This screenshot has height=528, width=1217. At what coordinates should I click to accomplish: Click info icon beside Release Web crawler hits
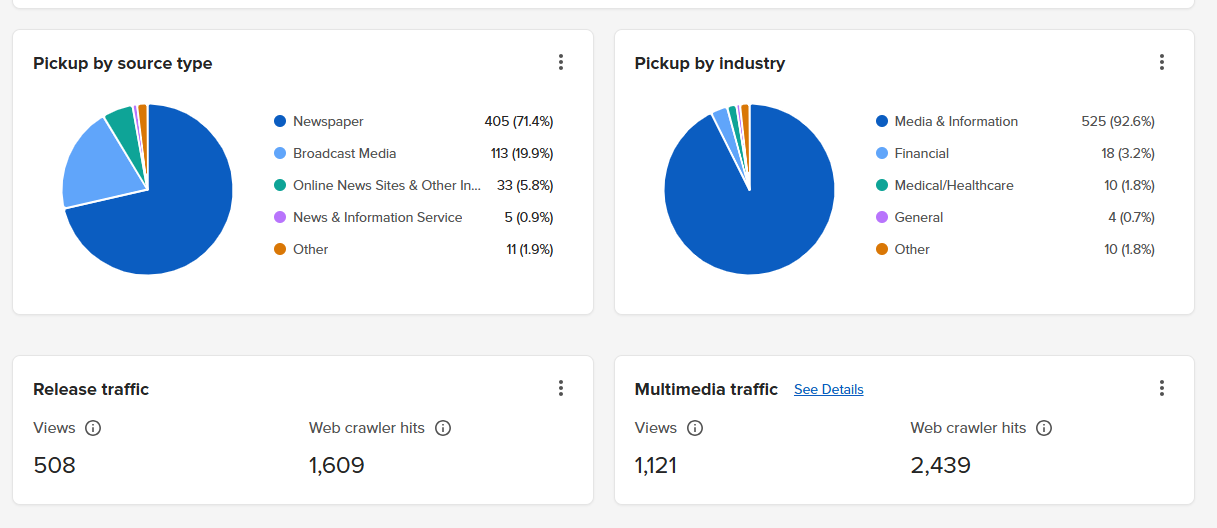(443, 428)
